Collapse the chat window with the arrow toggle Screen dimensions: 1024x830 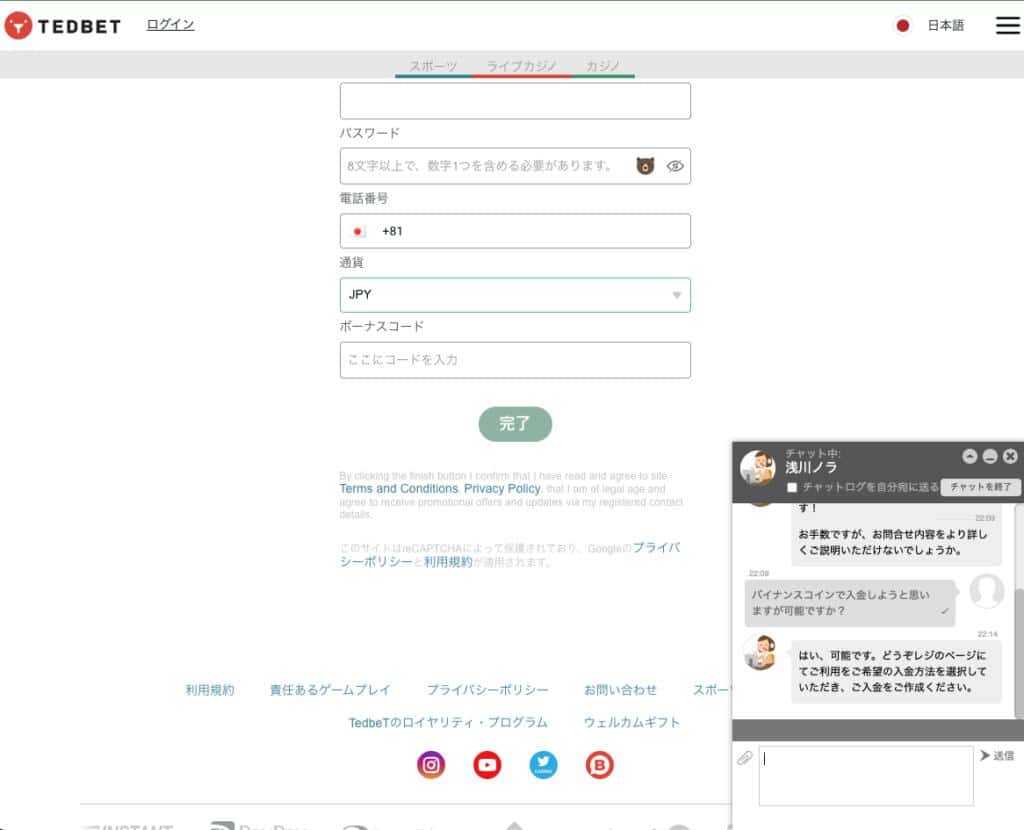(967, 455)
